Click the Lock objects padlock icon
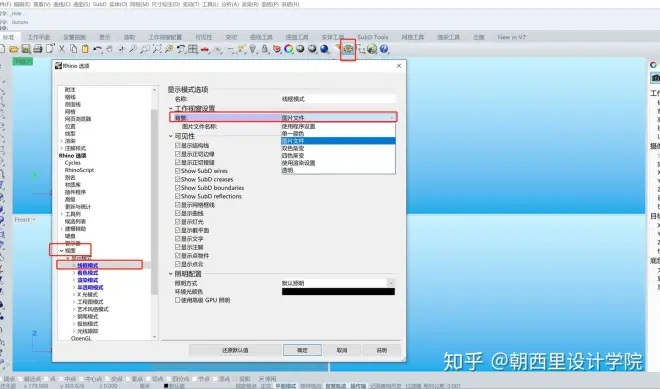This screenshot has width=660, height=389. click(x=265, y=49)
